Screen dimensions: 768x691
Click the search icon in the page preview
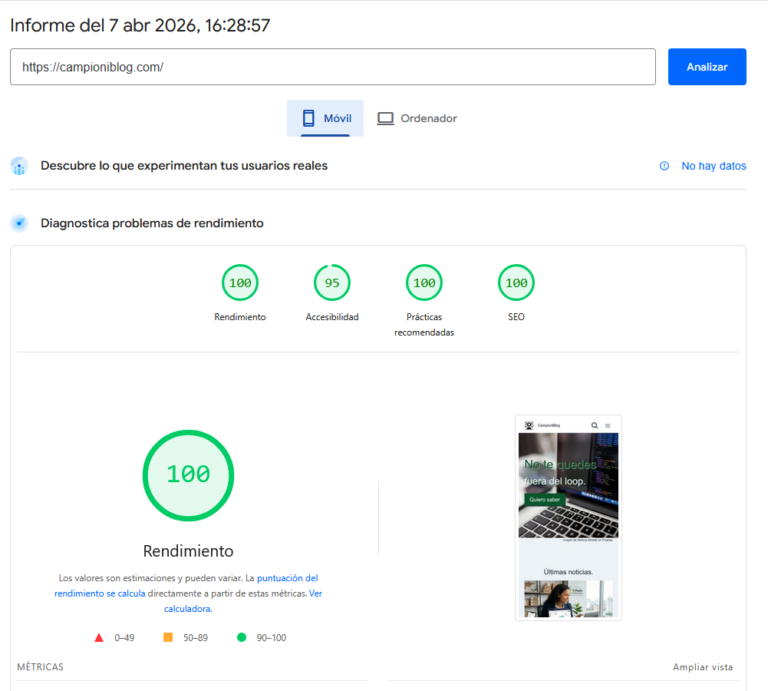pos(594,425)
